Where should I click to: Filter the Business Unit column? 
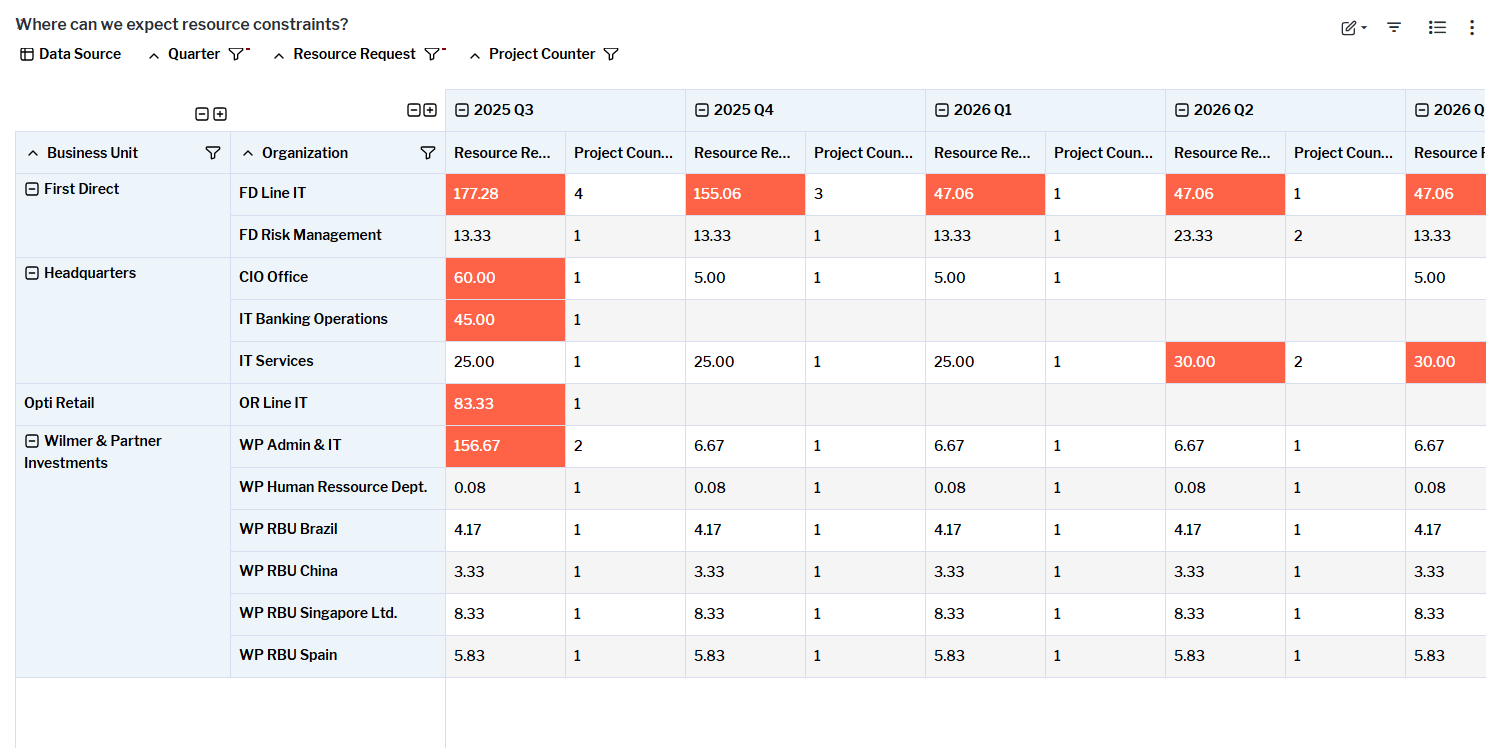tap(212, 153)
